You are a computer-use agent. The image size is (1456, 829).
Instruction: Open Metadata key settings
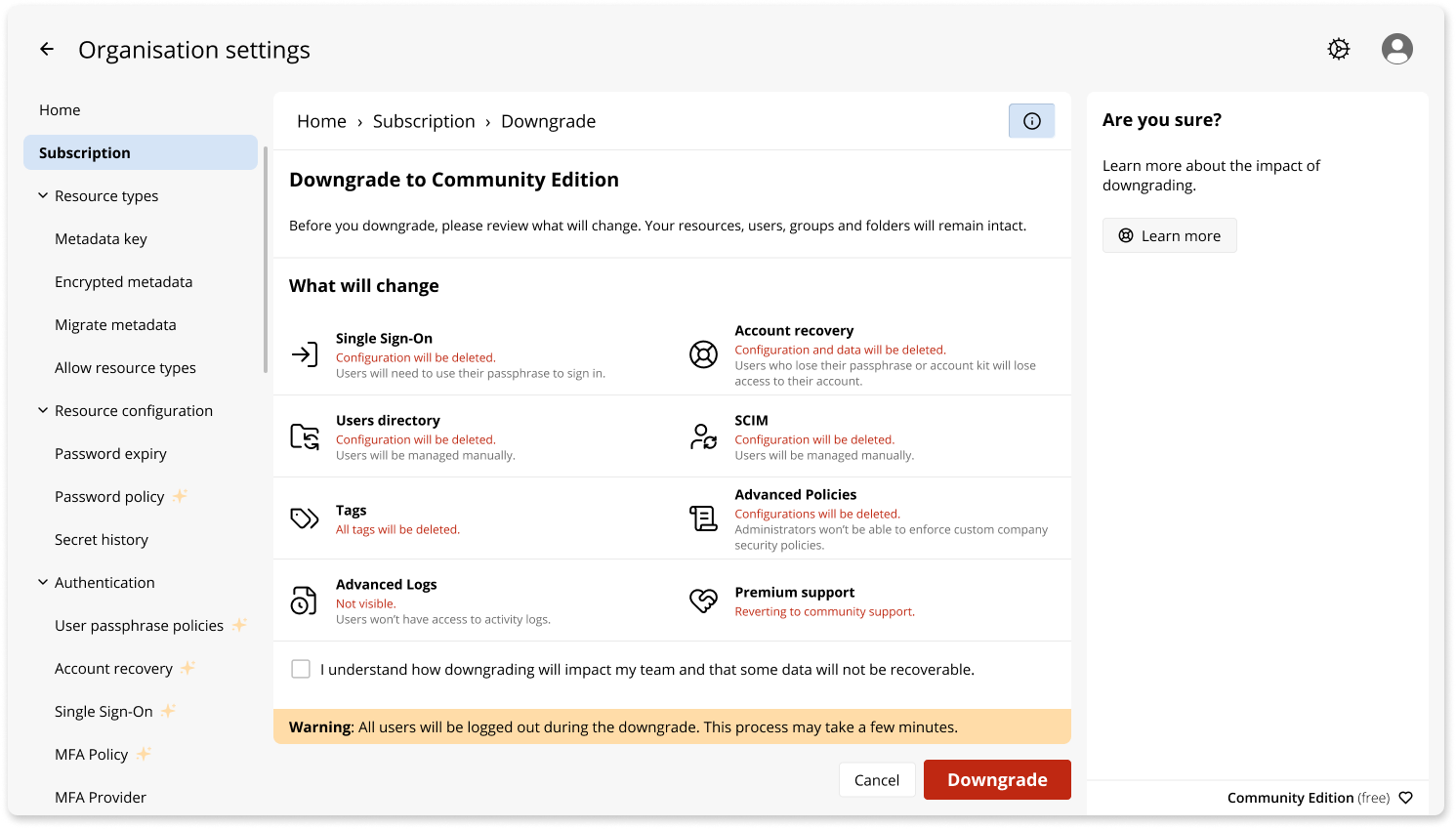(101, 239)
